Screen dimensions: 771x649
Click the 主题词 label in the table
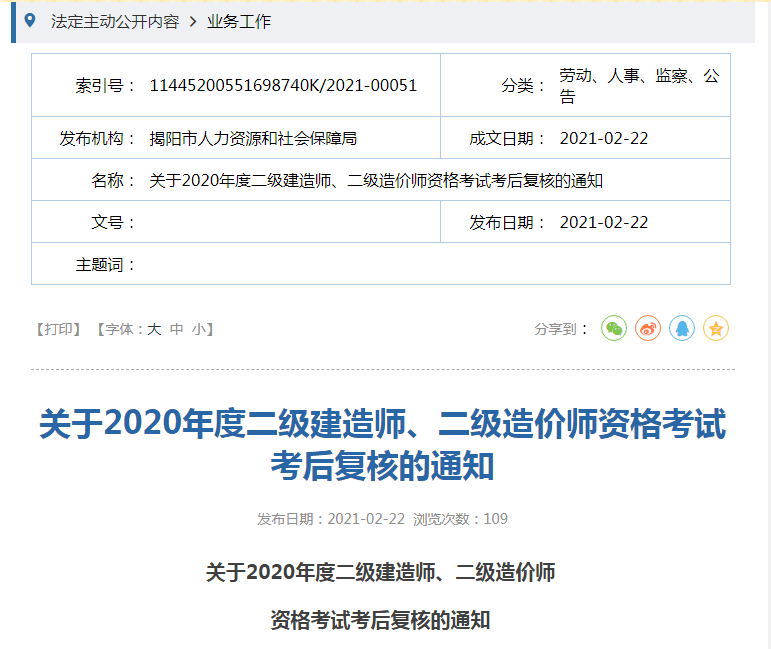[x=104, y=265]
